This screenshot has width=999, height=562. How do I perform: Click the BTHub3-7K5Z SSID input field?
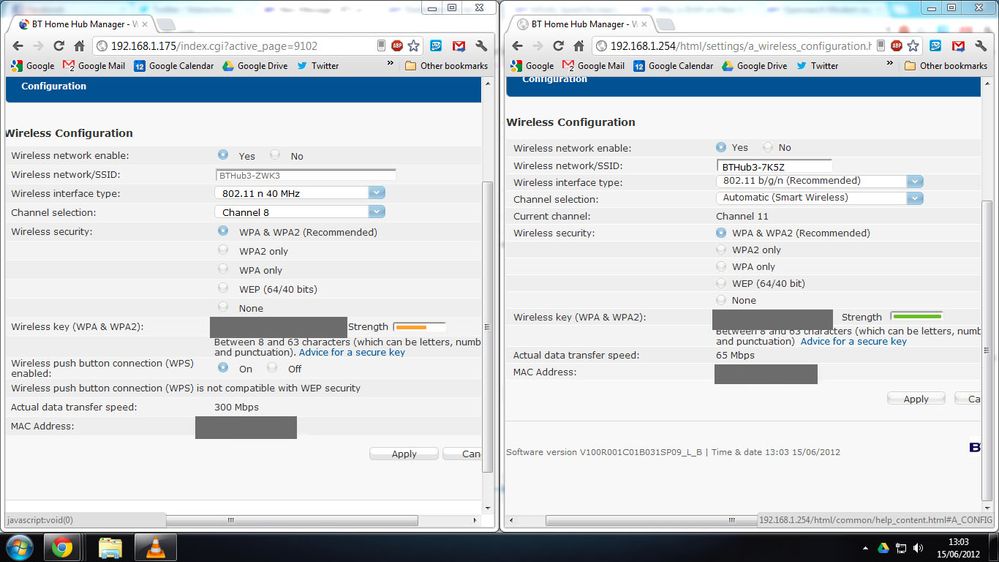[774, 166]
